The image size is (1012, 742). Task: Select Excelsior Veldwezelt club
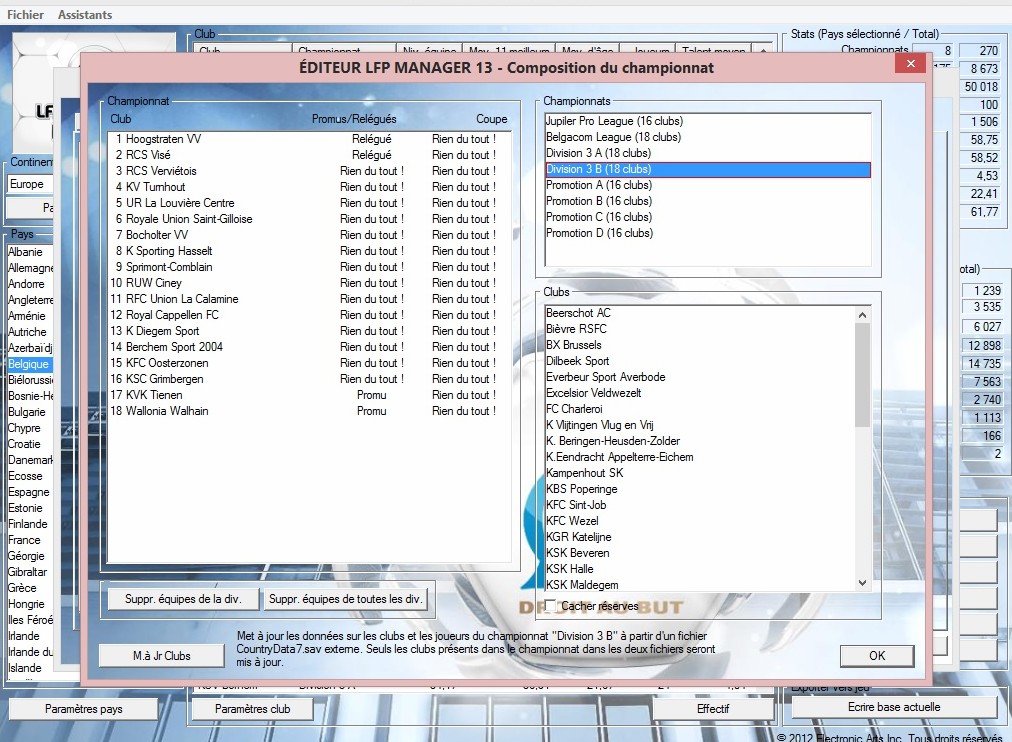tap(700, 393)
